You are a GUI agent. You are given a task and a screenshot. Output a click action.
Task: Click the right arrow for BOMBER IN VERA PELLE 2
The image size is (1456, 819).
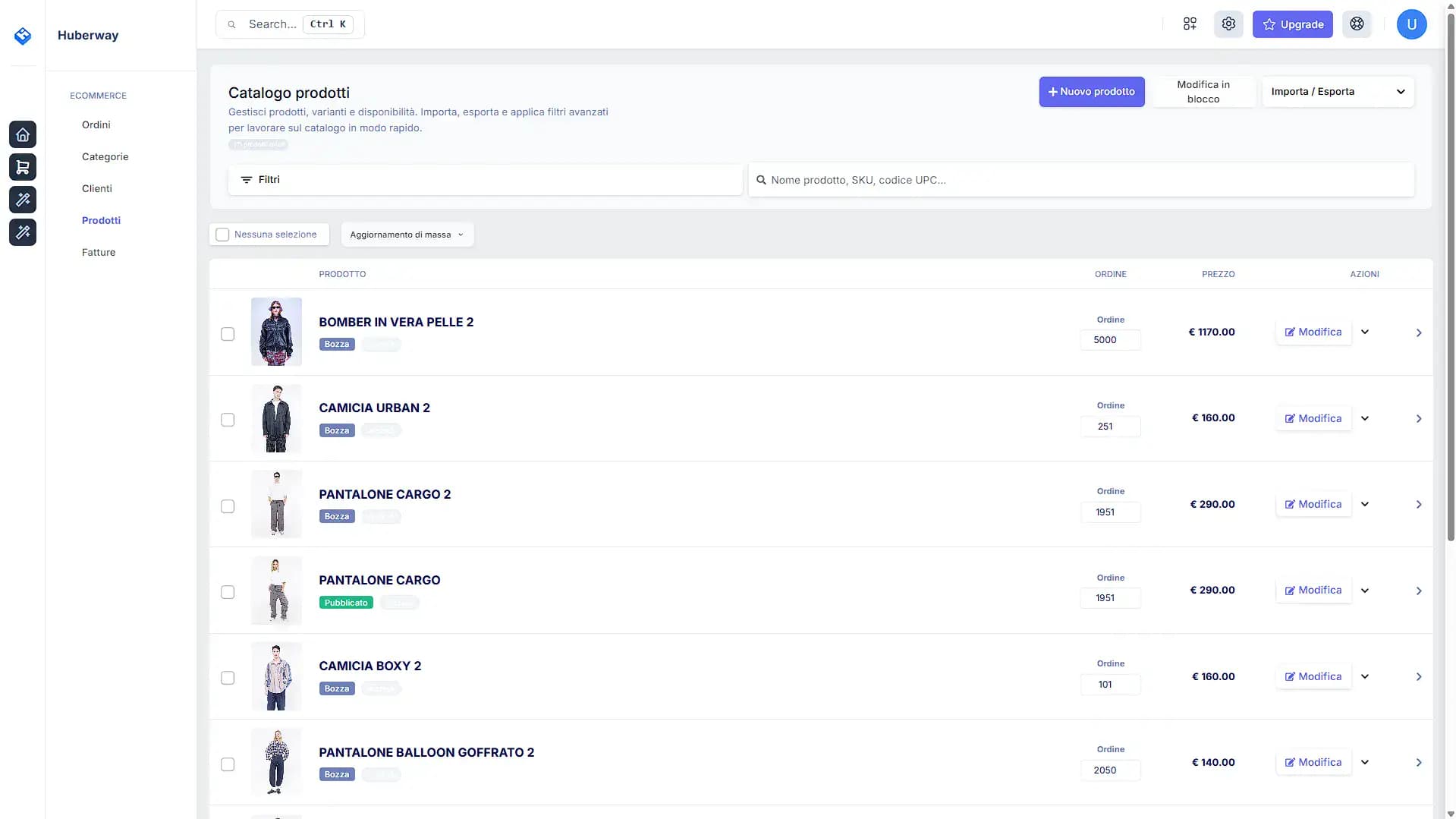pos(1419,332)
